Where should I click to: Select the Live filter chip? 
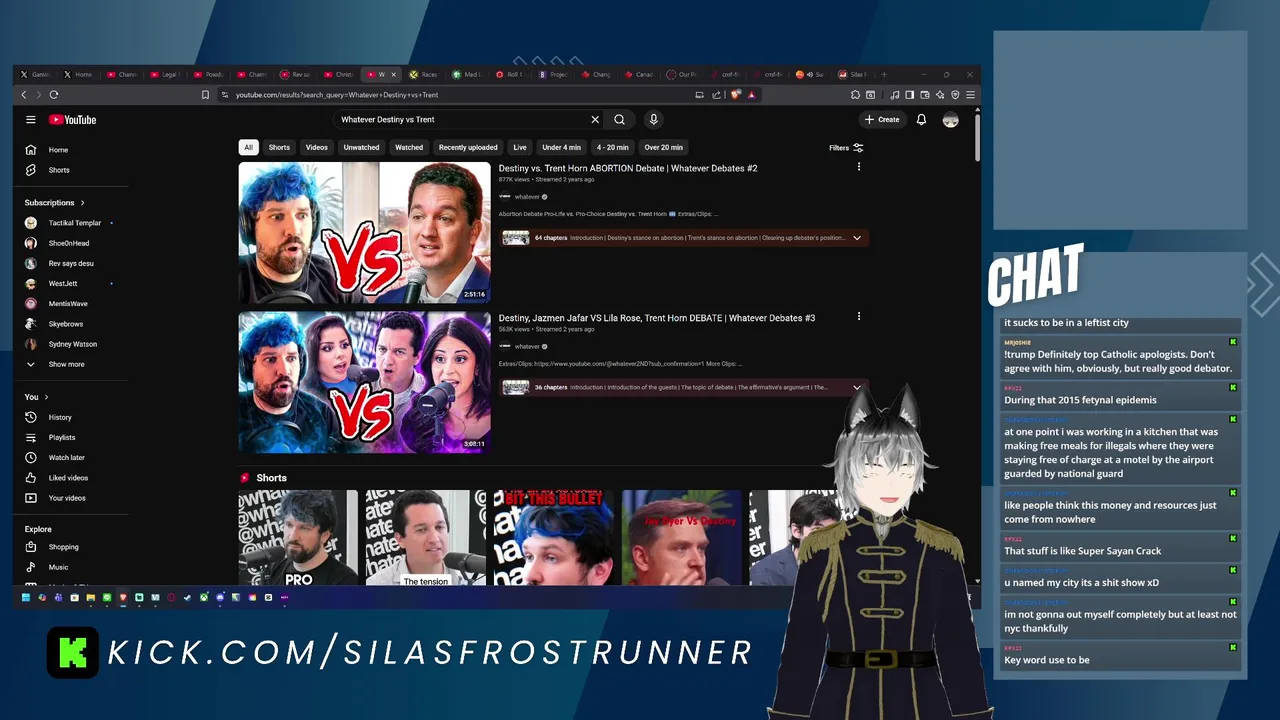click(x=520, y=147)
